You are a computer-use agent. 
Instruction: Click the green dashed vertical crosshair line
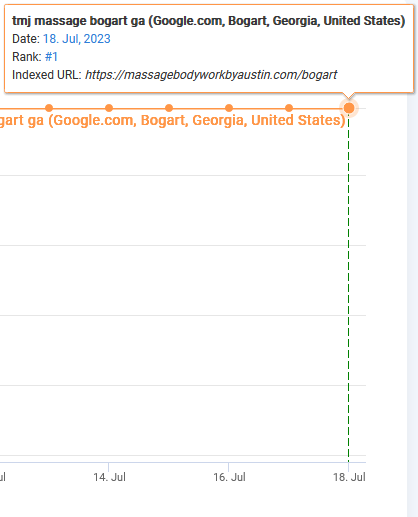[349, 287]
